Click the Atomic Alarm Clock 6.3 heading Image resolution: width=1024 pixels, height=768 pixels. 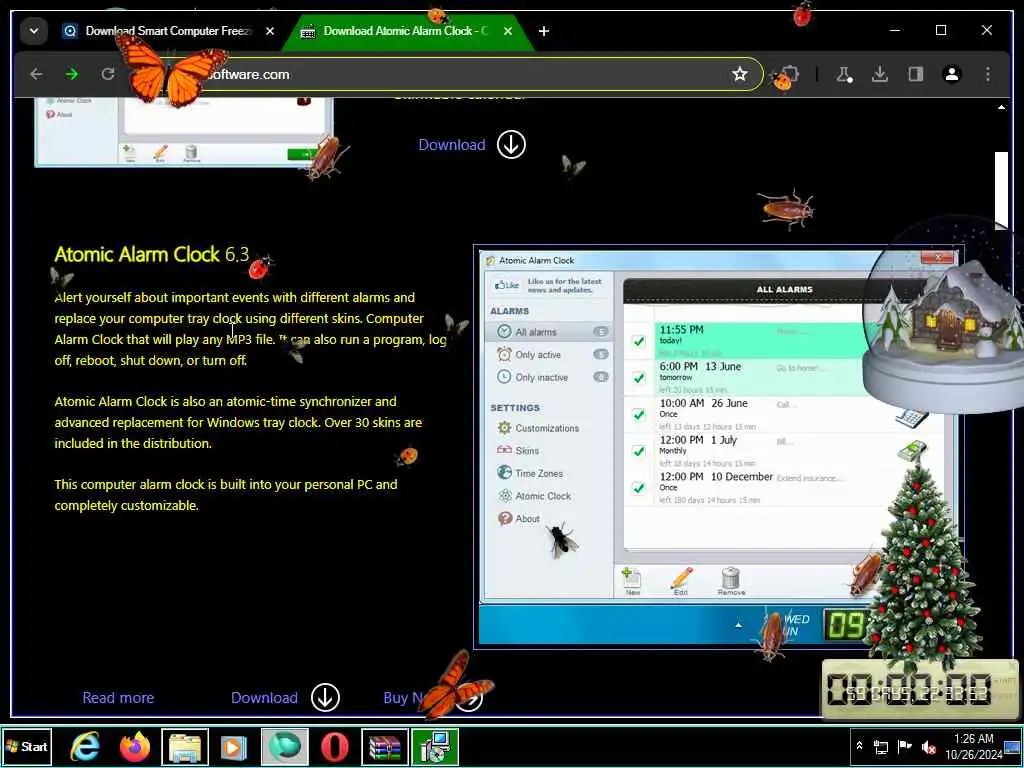coord(152,254)
